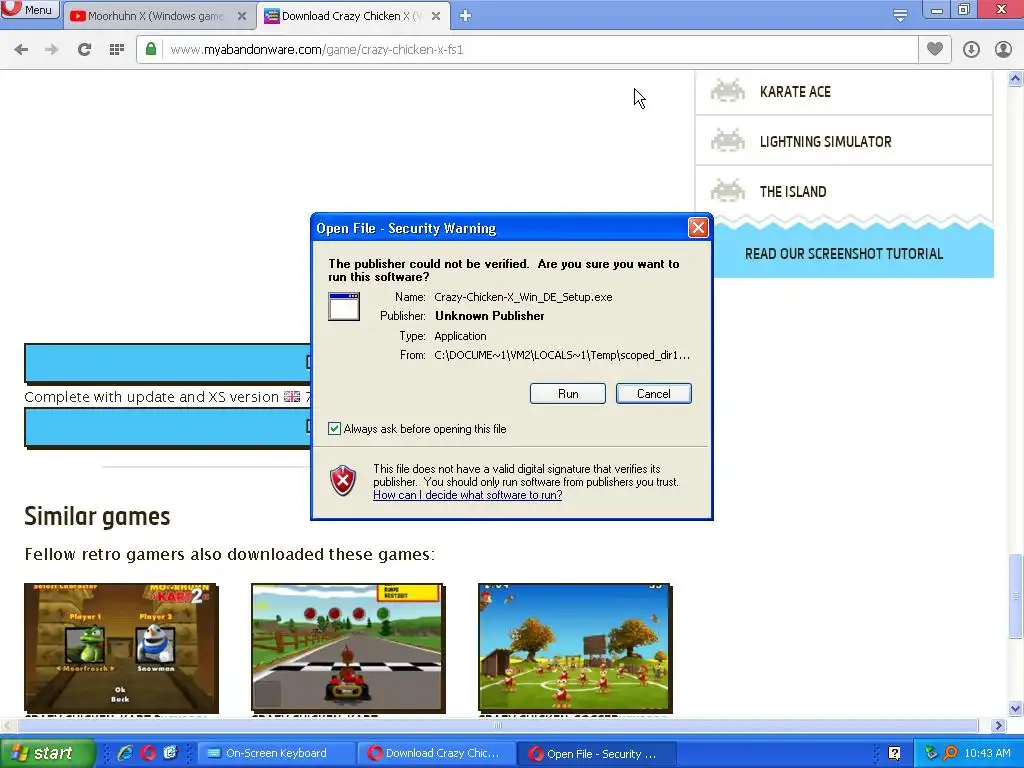Open the Speed Dial grid
This screenshot has height=768, width=1024.
117,50
